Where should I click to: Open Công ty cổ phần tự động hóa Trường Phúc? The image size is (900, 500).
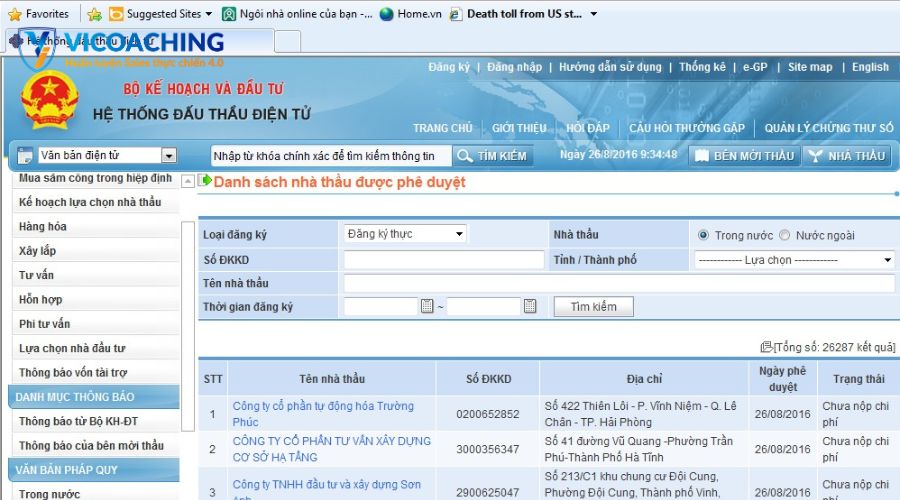(x=323, y=414)
